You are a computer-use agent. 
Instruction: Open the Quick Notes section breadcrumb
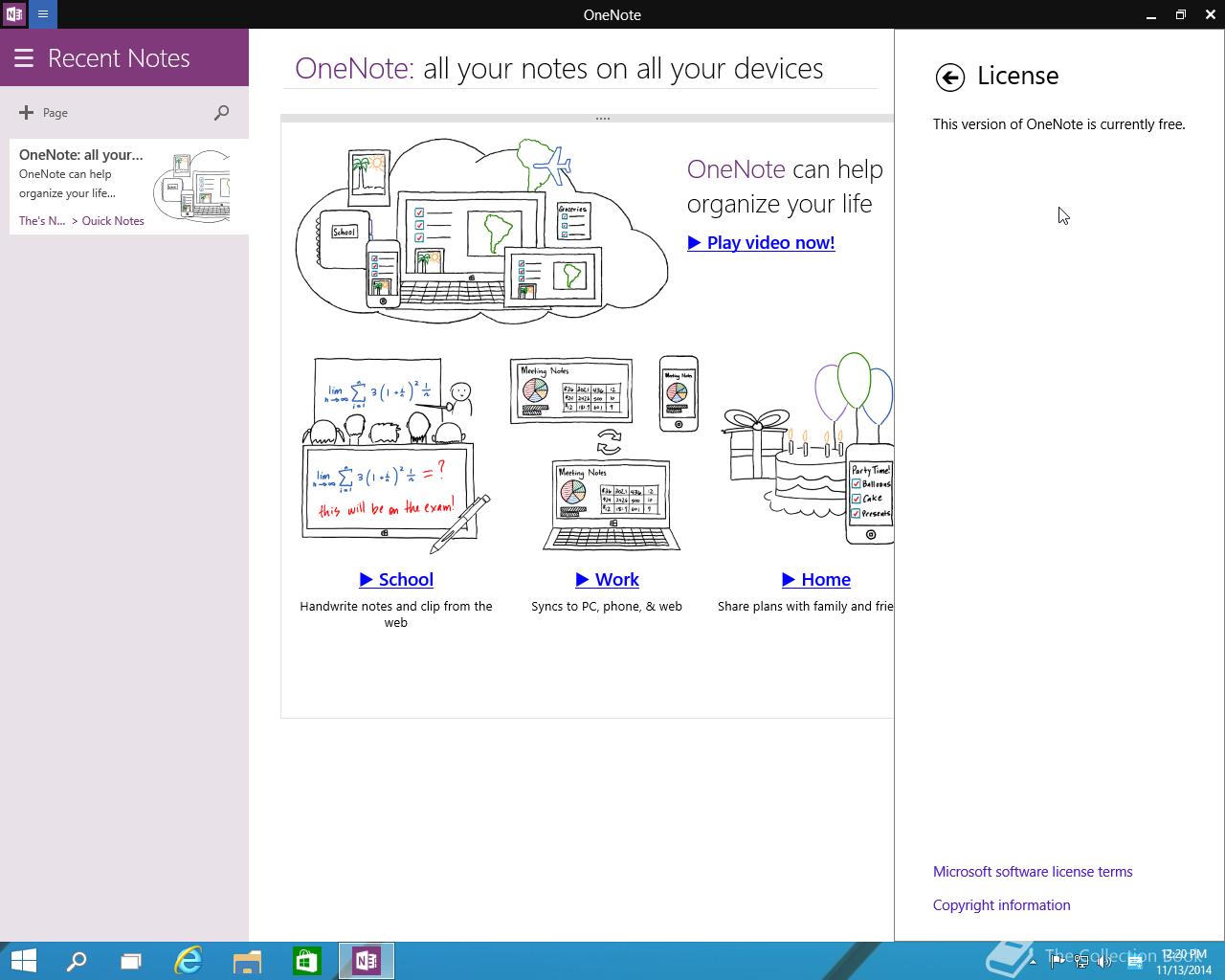(113, 221)
